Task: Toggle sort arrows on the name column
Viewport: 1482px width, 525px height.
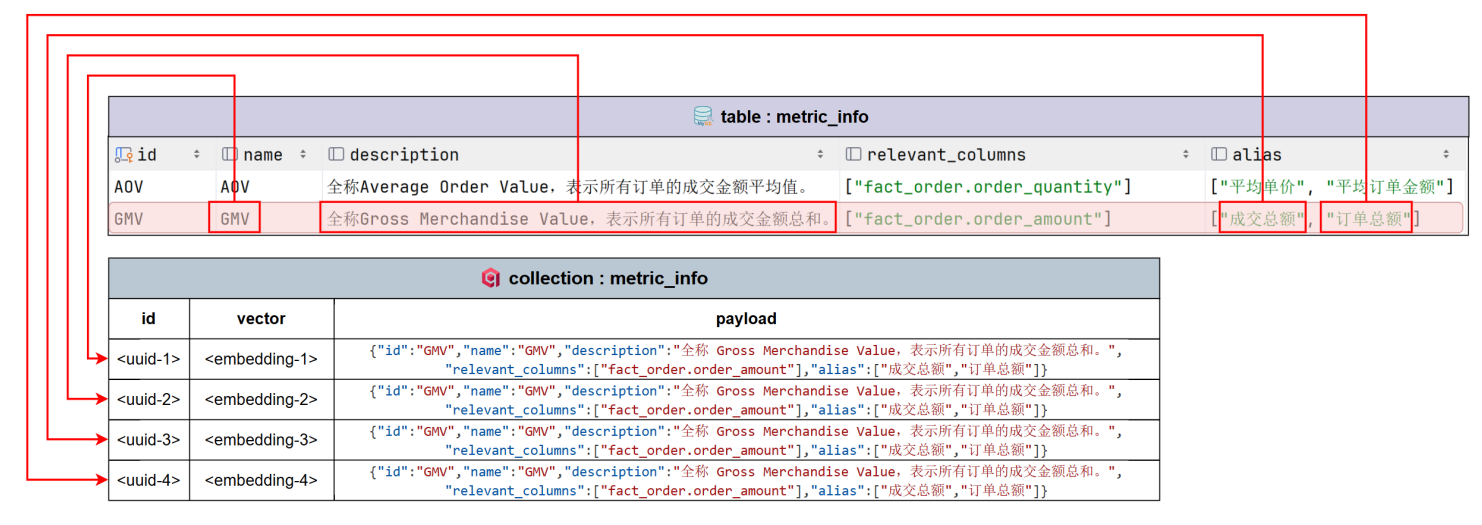Action: 303,155
